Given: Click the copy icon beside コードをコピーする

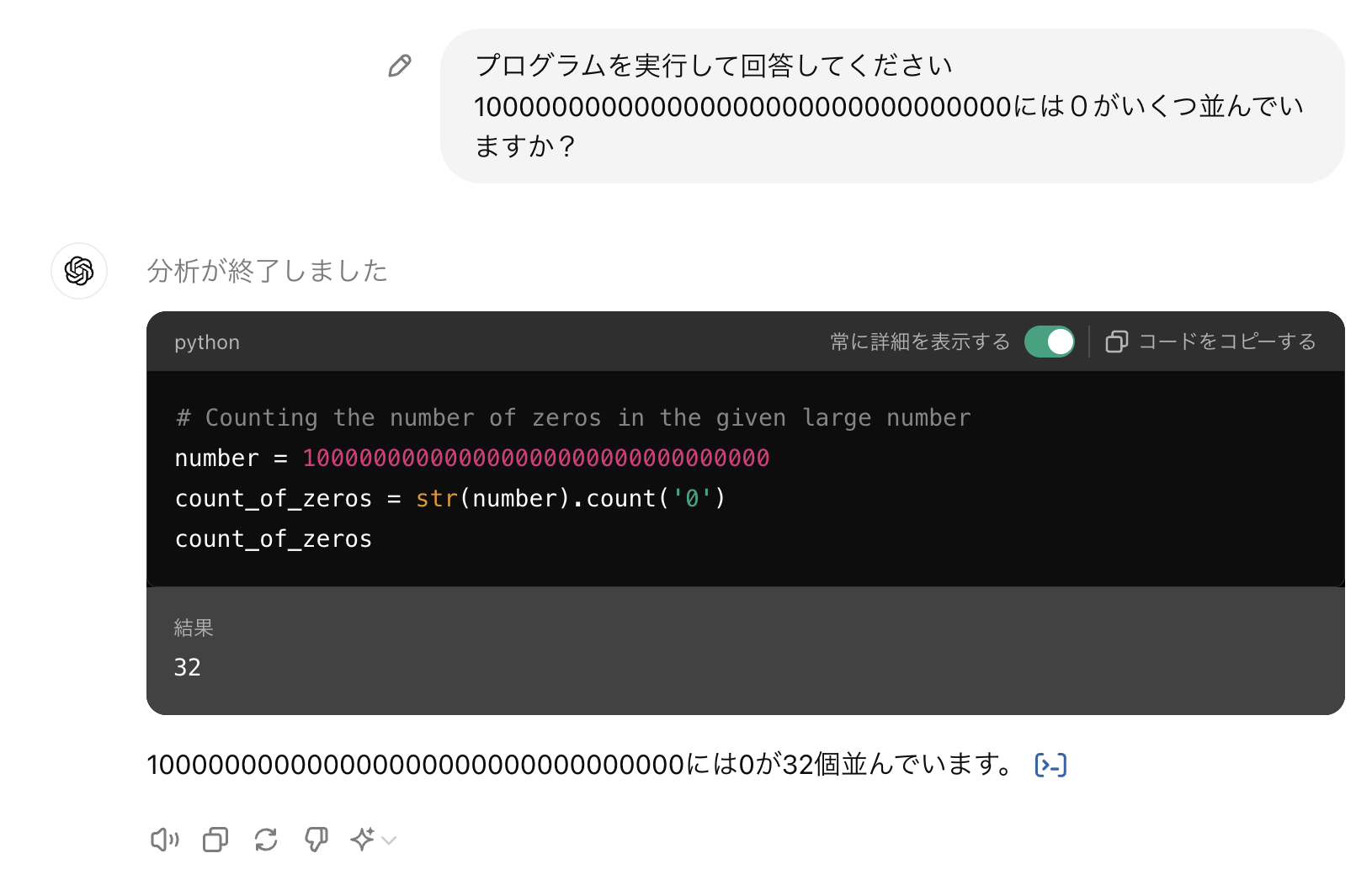Looking at the screenshot, I should tap(1116, 342).
